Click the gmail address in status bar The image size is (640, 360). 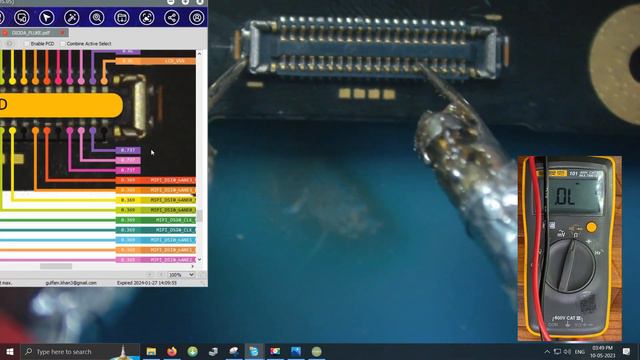click(x=71, y=283)
